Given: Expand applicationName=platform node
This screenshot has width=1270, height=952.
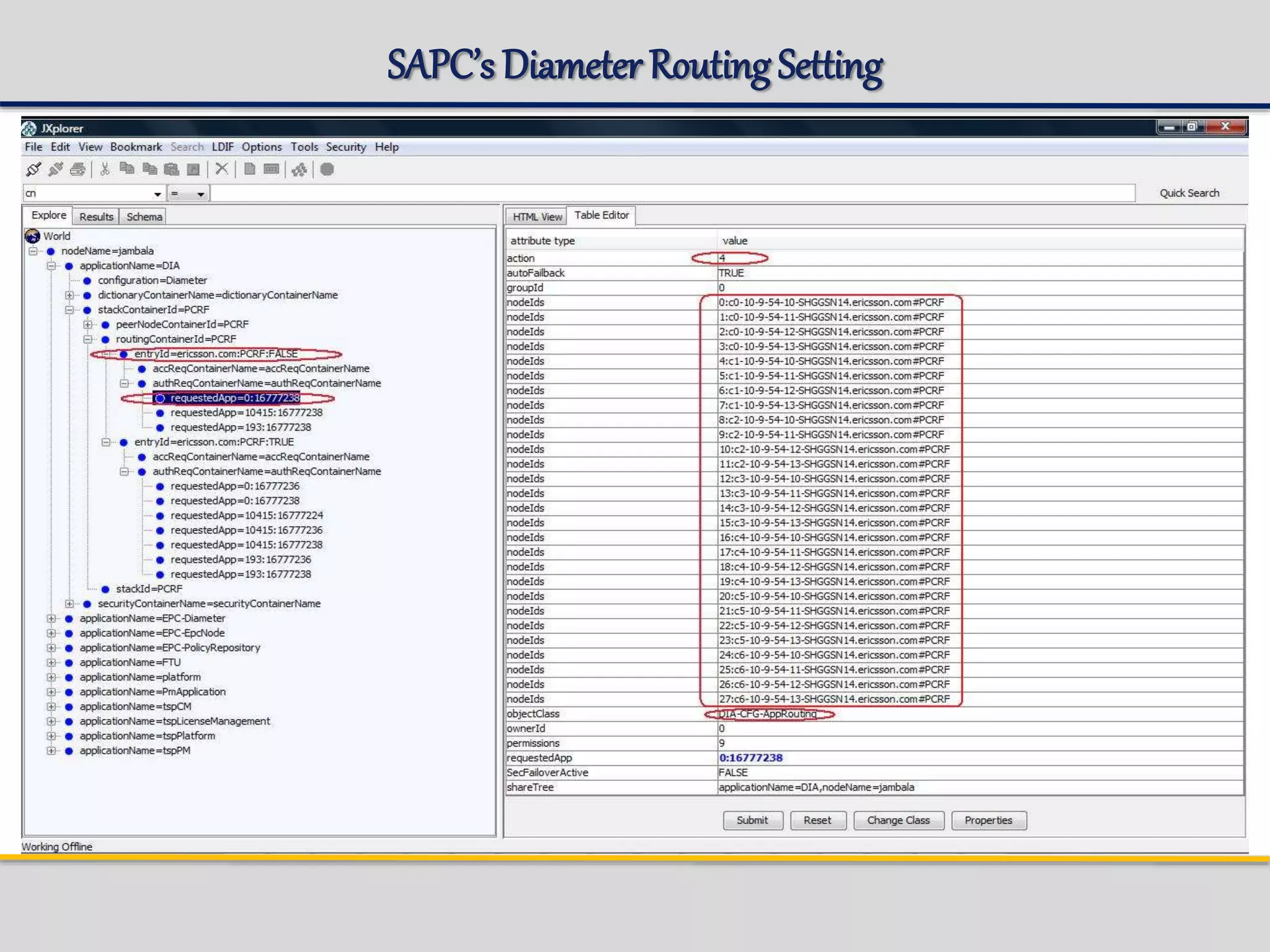Looking at the screenshot, I should click(51, 677).
